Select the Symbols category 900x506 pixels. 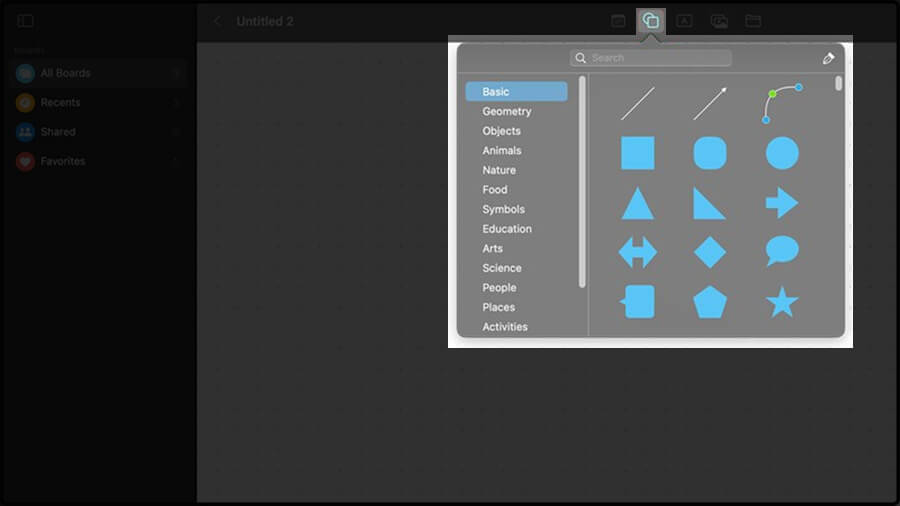pos(503,209)
